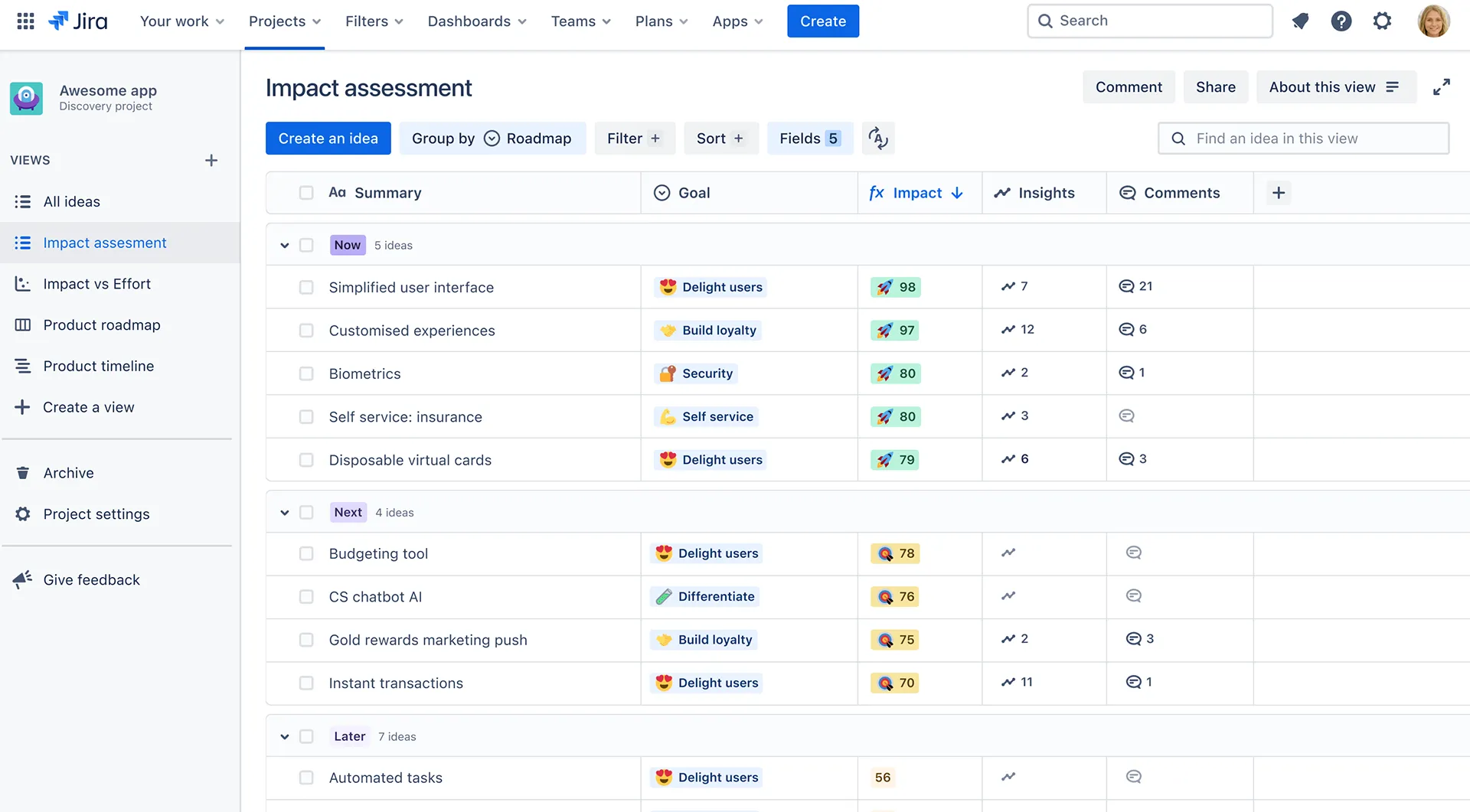Click the insights icon for Budgeting tool
Screen dimensions: 1470x812
[1008, 553]
